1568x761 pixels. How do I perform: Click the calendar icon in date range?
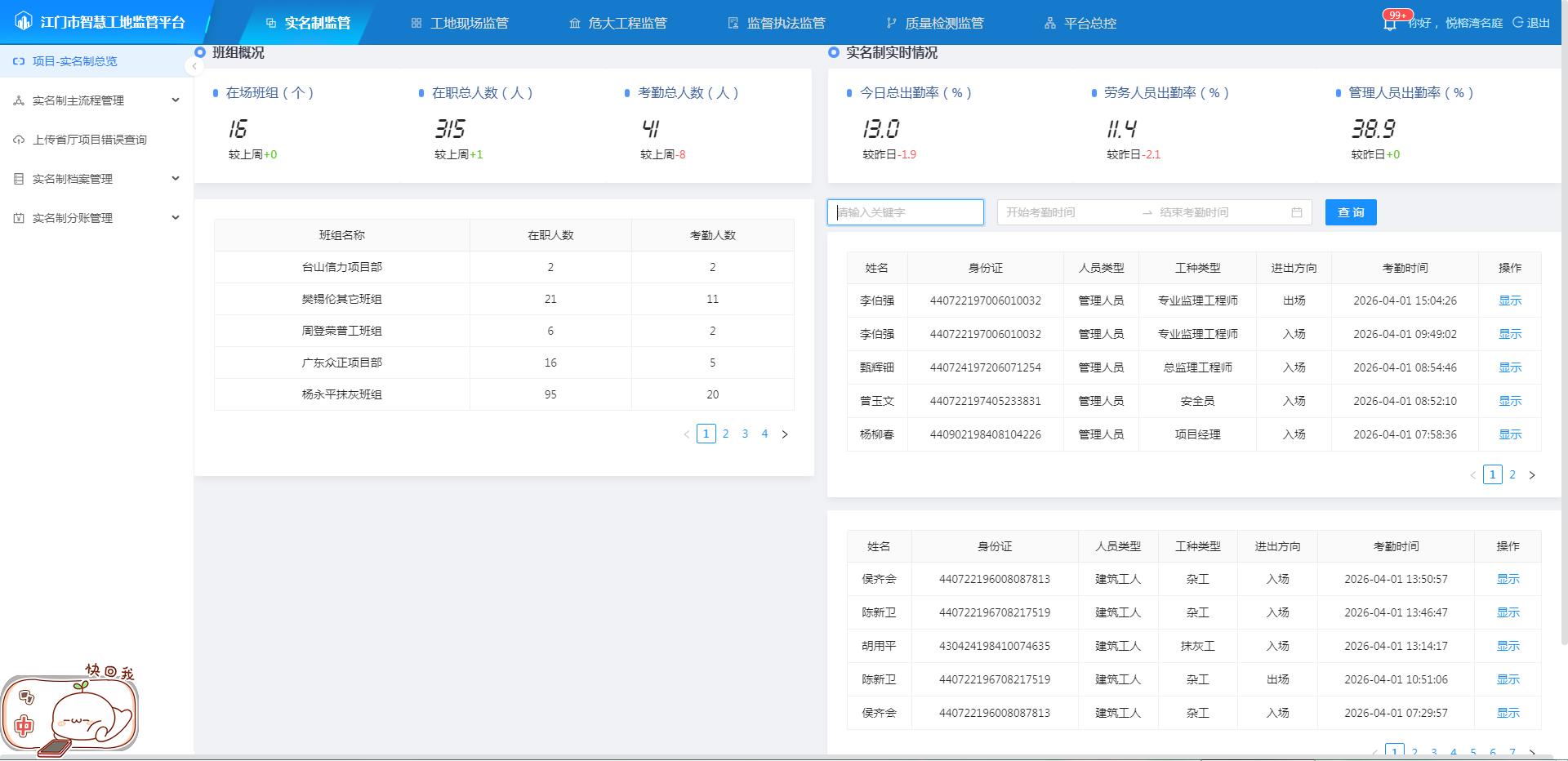pos(1297,212)
